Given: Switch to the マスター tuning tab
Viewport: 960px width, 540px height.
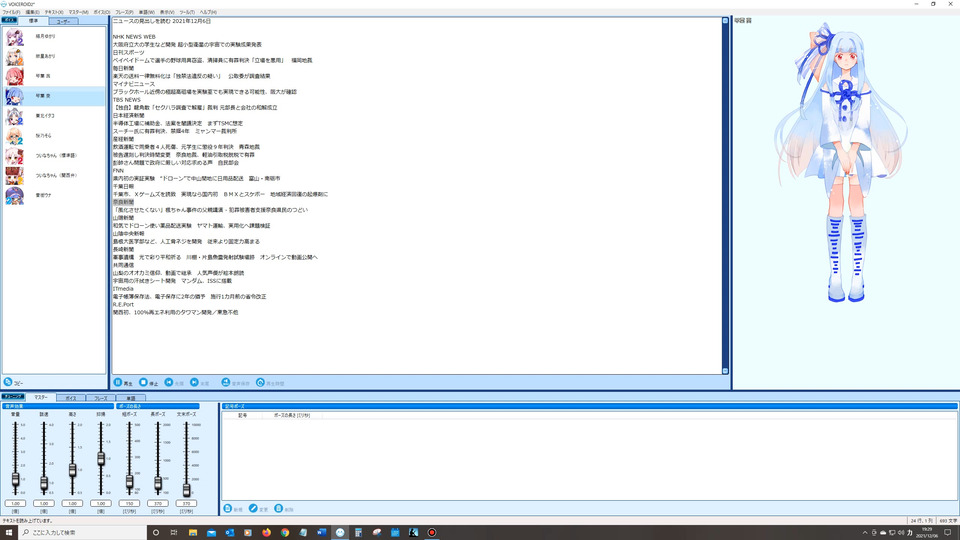Looking at the screenshot, I should pos(41,397).
